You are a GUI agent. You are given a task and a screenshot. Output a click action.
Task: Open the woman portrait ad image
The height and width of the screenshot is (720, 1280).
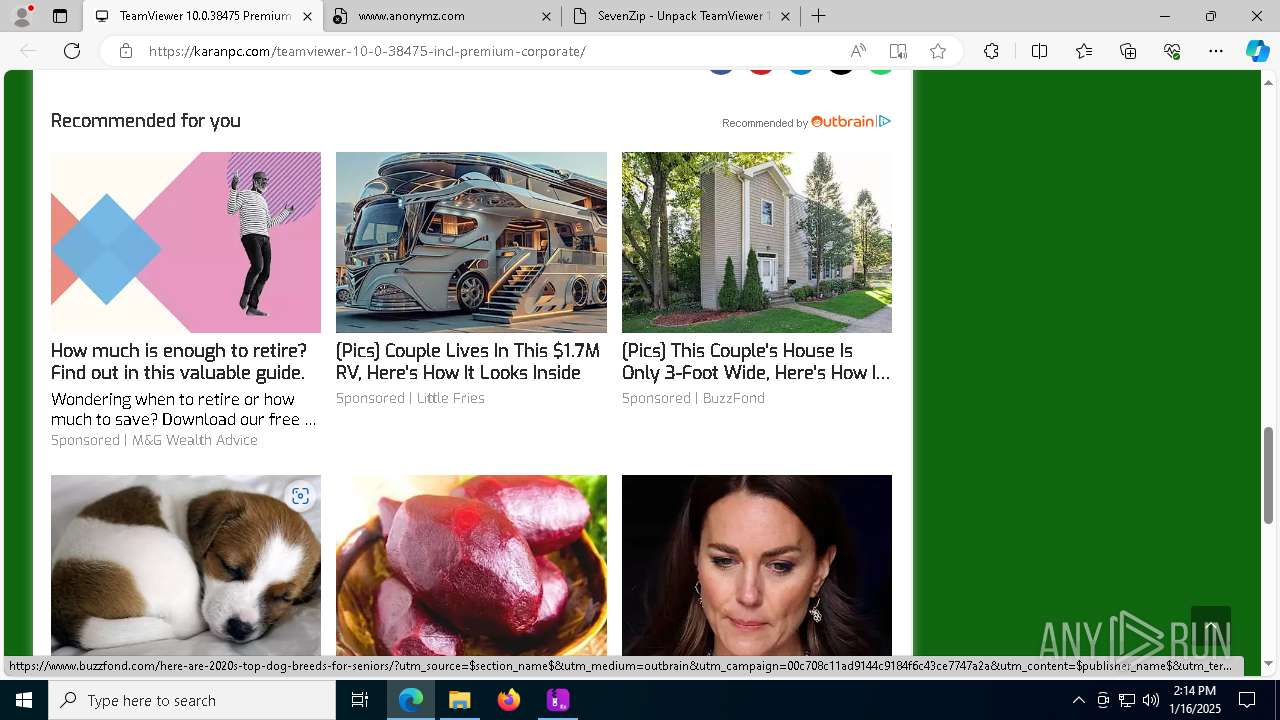pyautogui.click(x=757, y=565)
